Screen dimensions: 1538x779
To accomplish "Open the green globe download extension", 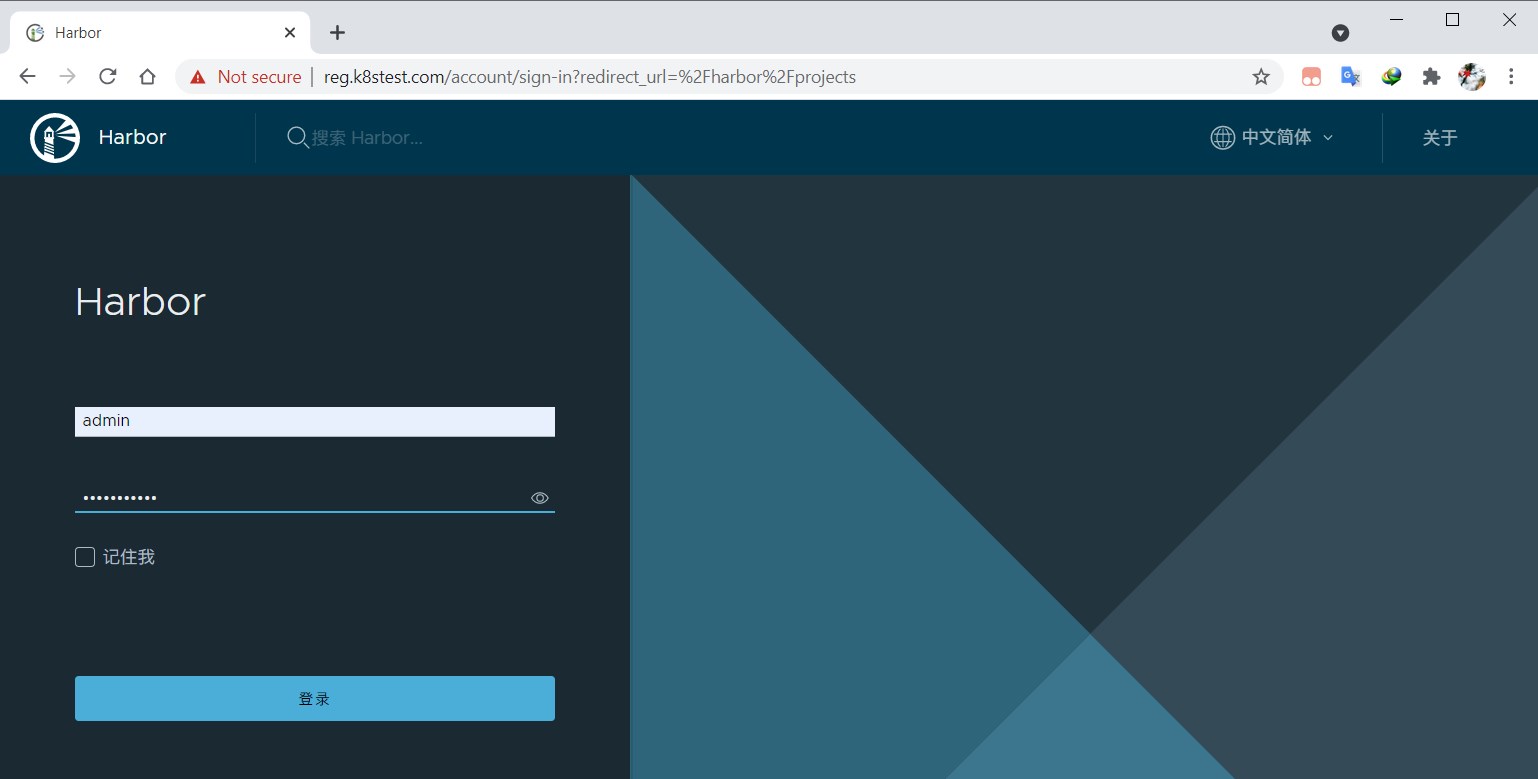I will pos(1391,77).
